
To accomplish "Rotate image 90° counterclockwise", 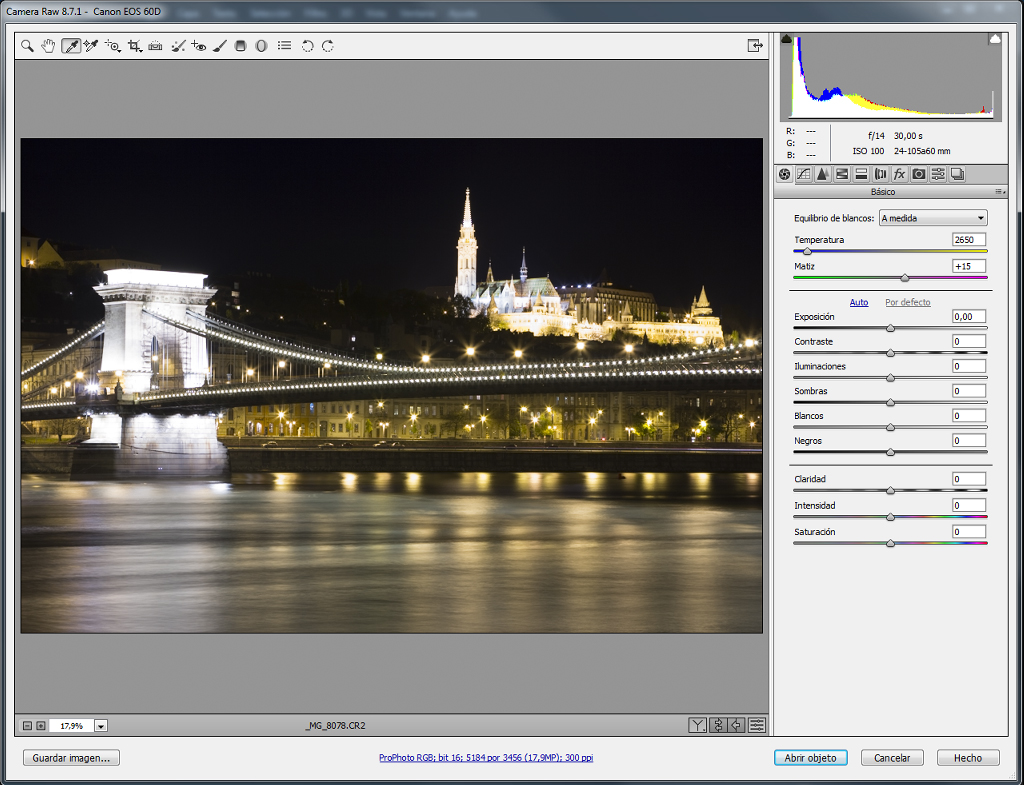I will click(307, 46).
